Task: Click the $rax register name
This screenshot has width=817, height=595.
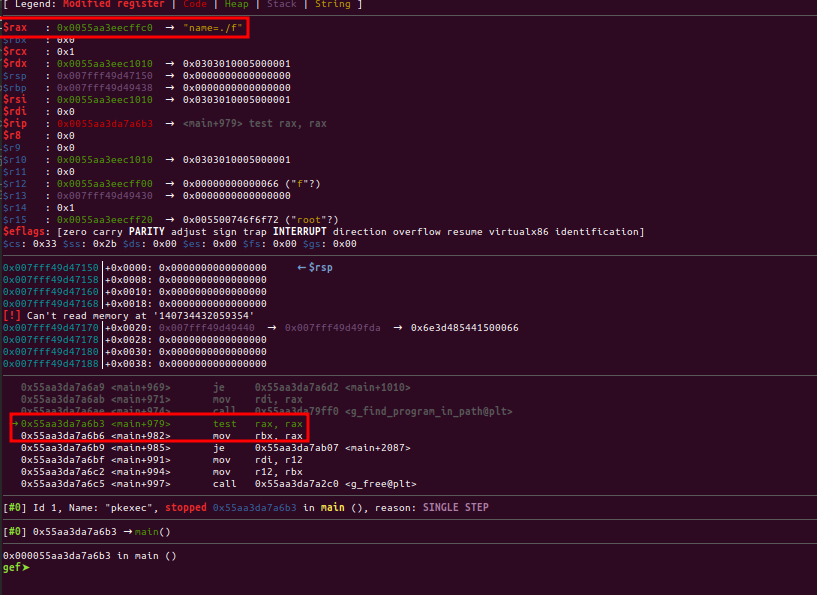Action: [x=15, y=27]
